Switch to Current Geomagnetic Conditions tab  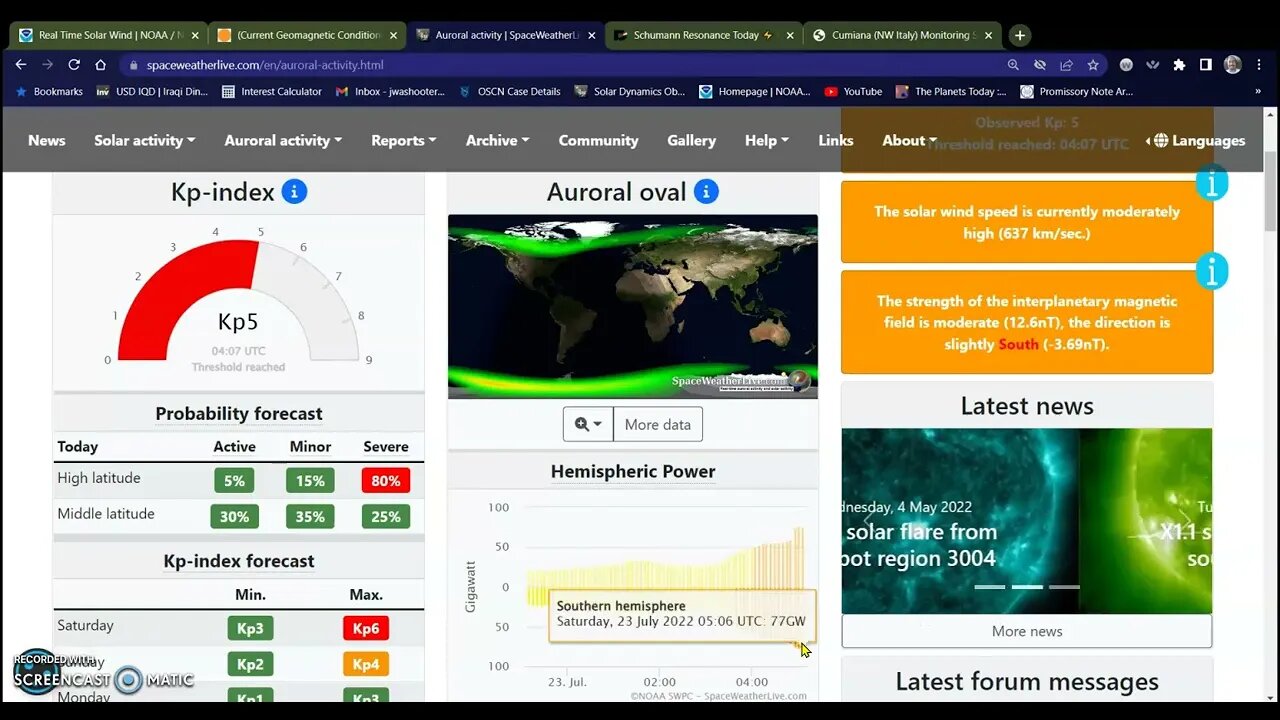coord(307,35)
